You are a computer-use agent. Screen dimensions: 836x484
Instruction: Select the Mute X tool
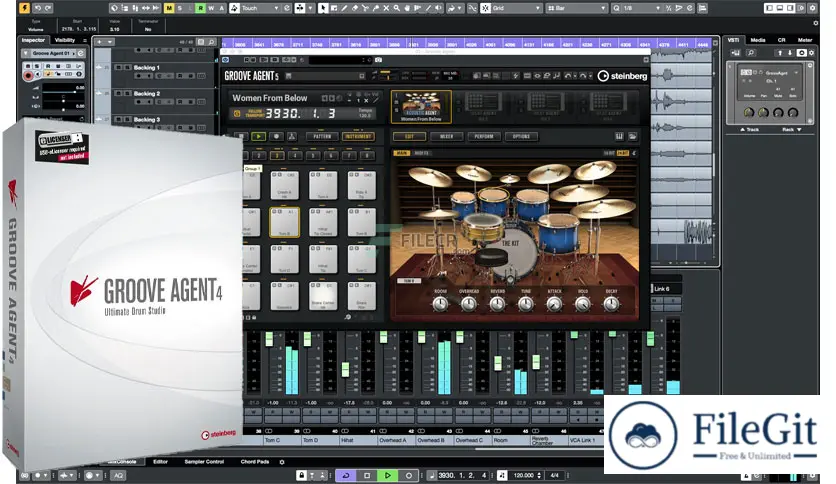(387, 8)
